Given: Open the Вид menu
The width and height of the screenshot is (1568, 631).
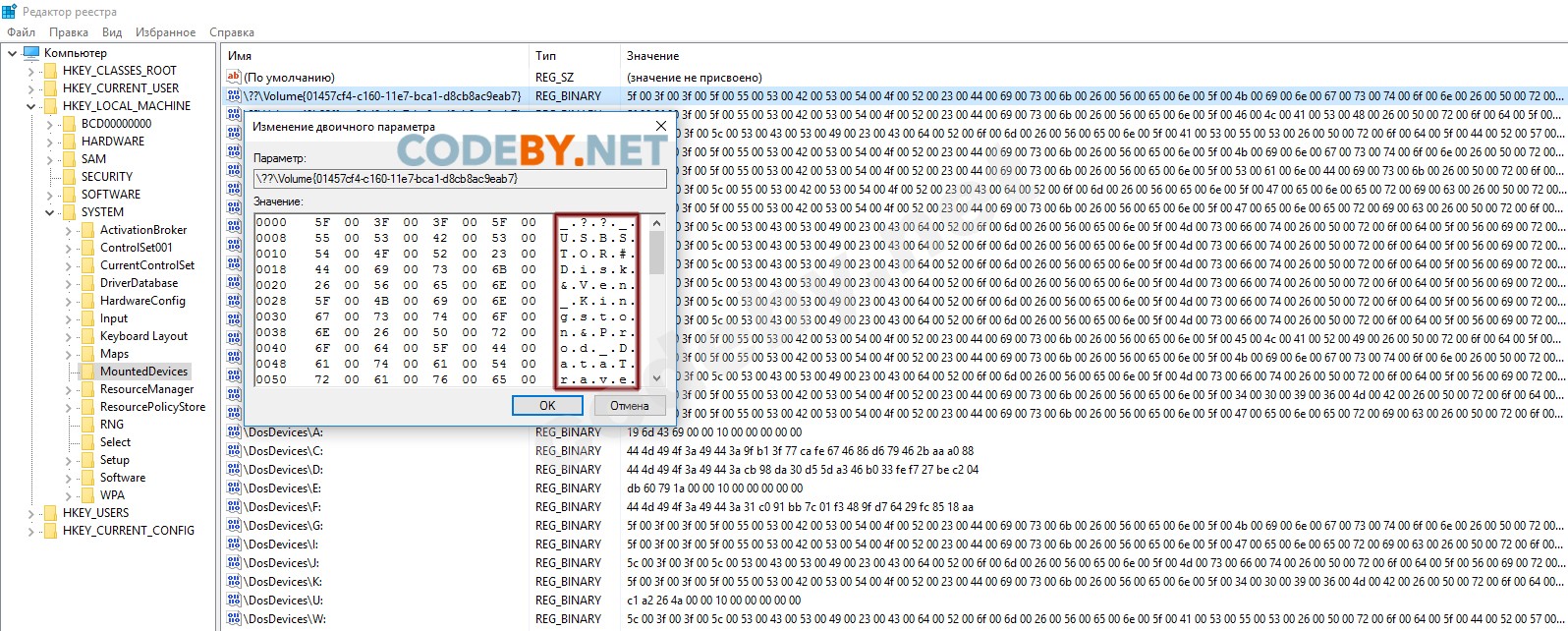Looking at the screenshot, I should [112, 32].
